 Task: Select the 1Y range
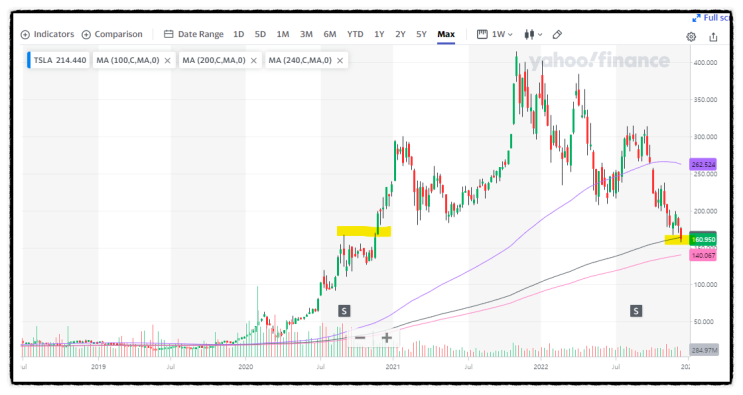379,34
